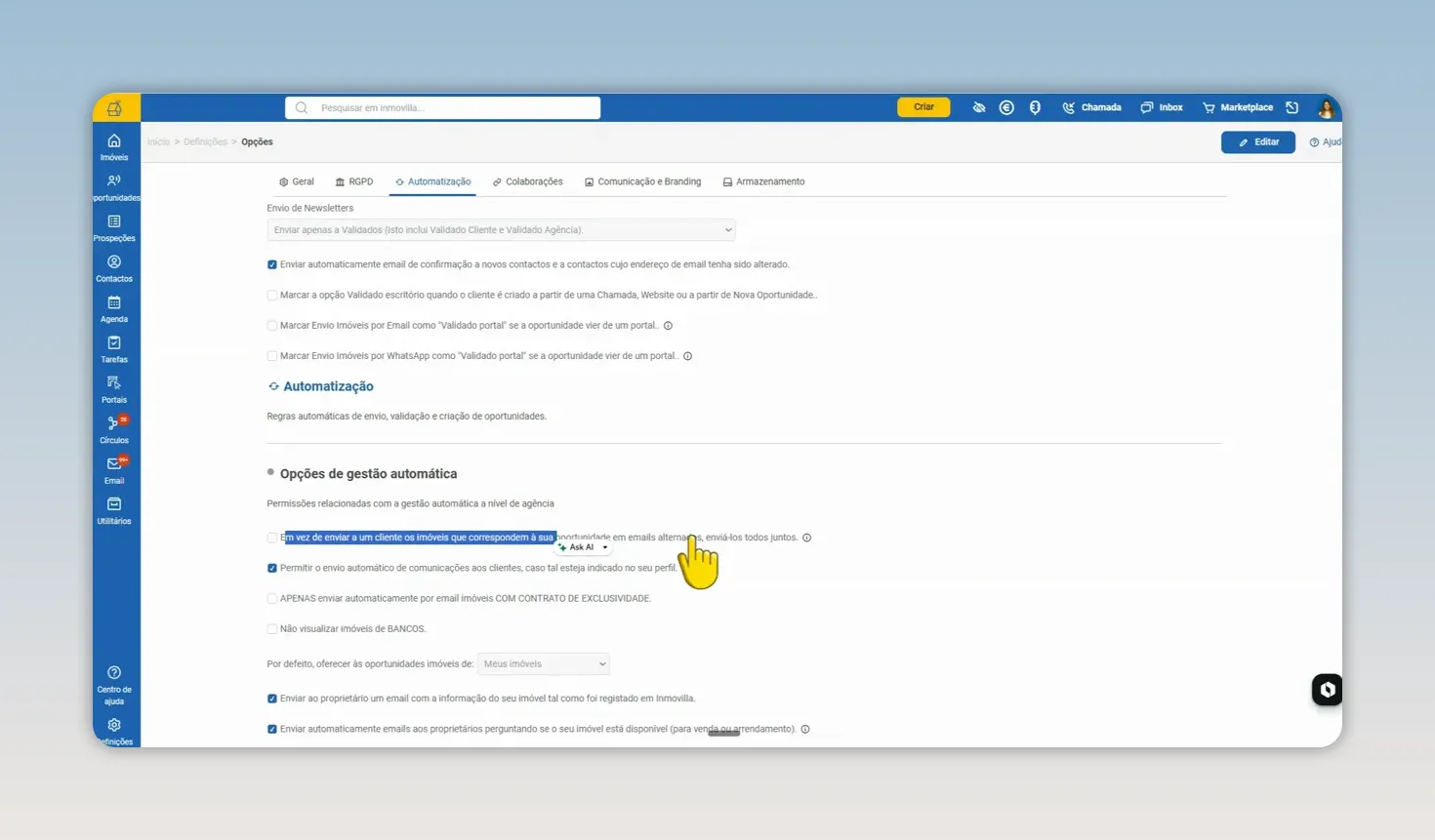Enable 'Marcar a opção Validado escritório' checkbox
Viewport: 1435px width, 840px height.
click(272, 295)
